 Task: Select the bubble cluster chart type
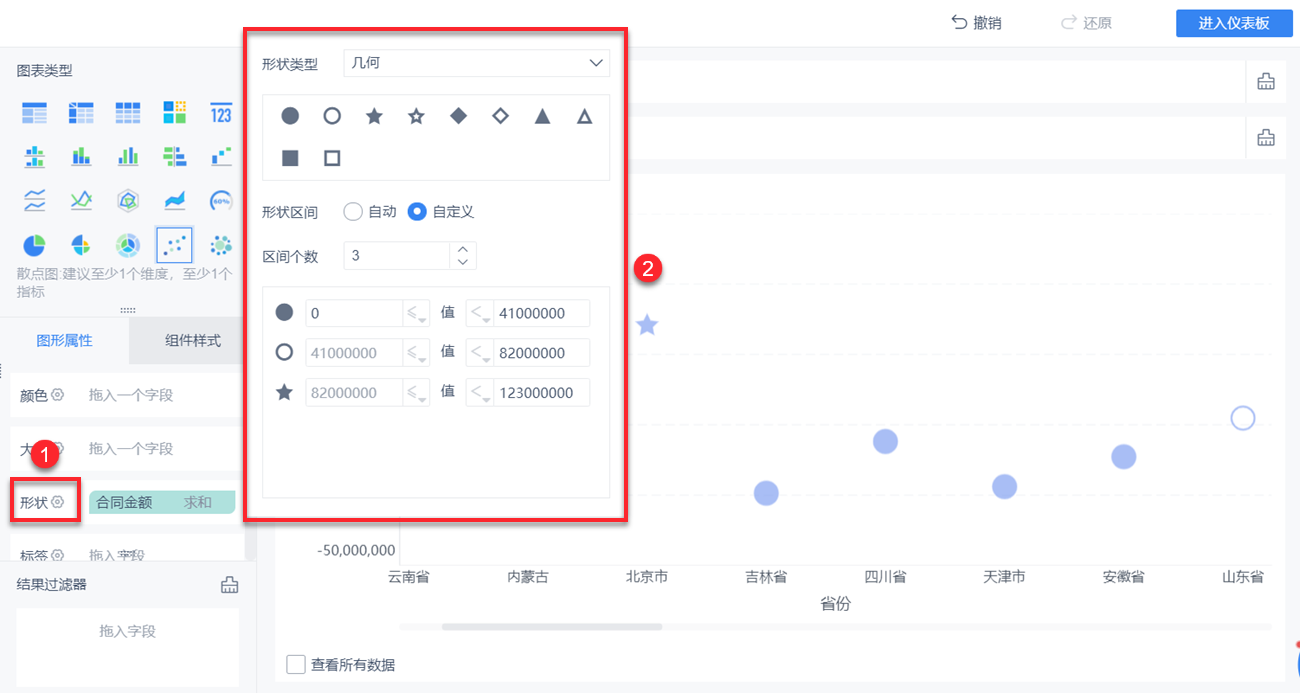(x=221, y=244)
